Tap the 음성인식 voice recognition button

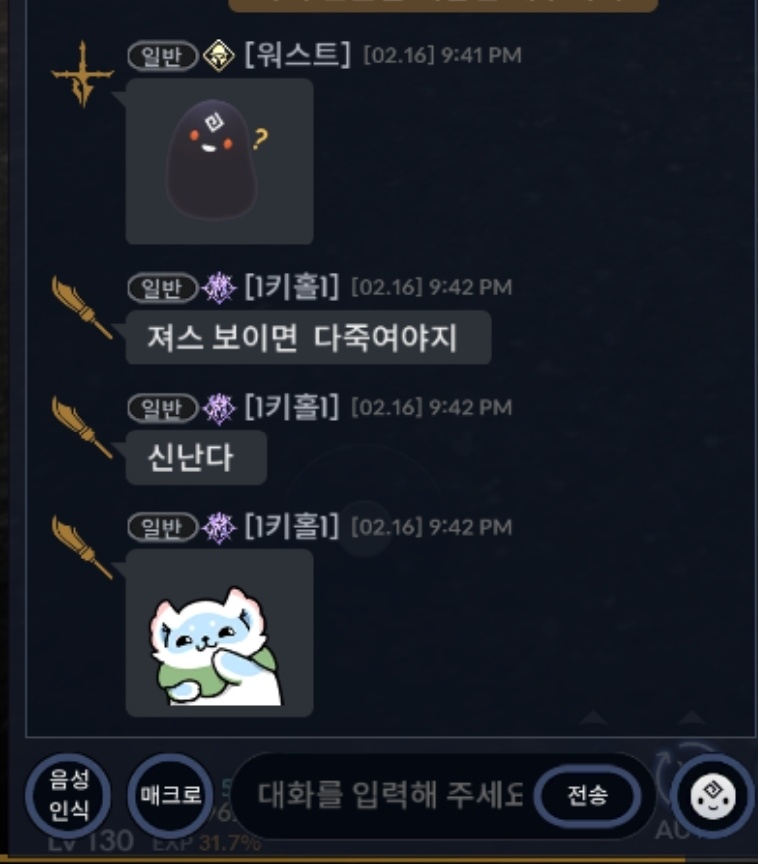tap(68, 795)
